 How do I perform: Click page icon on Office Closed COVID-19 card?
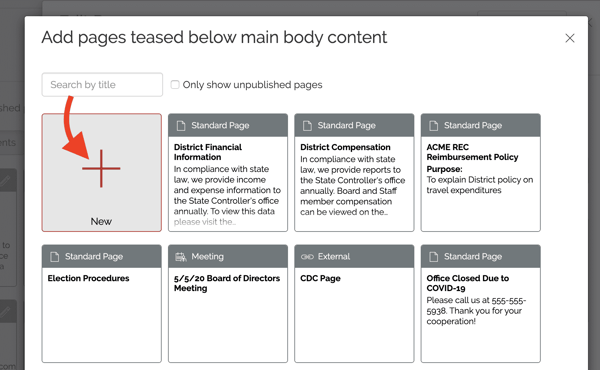(434, 257)
